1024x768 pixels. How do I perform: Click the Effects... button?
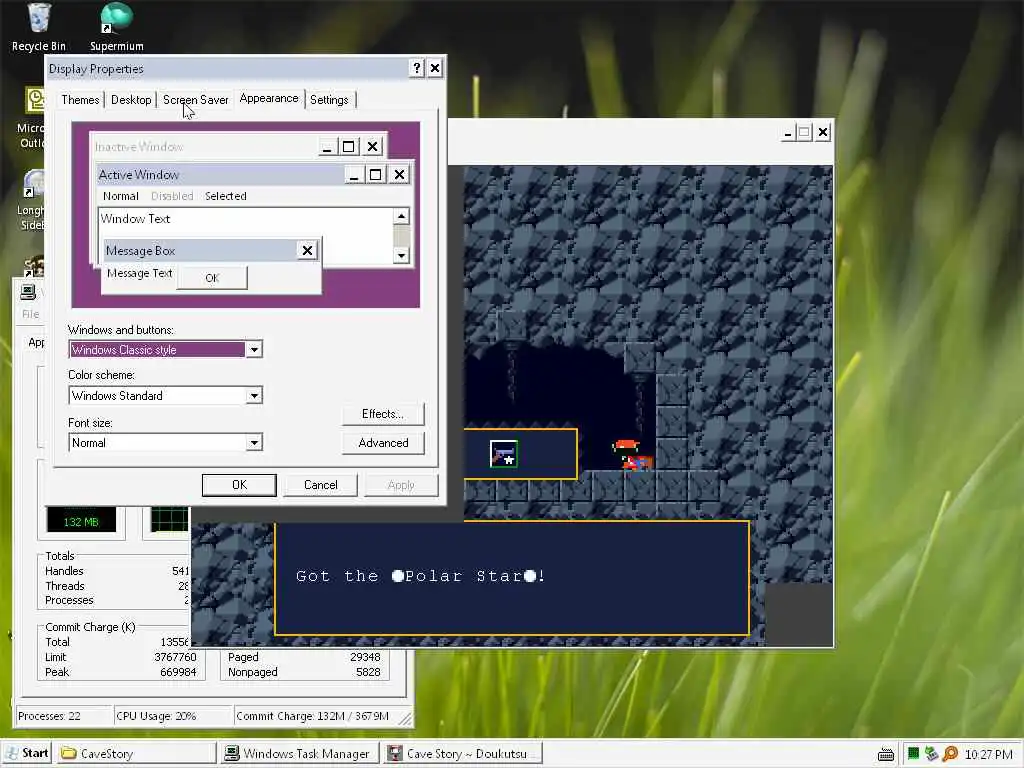click(383, 414)
